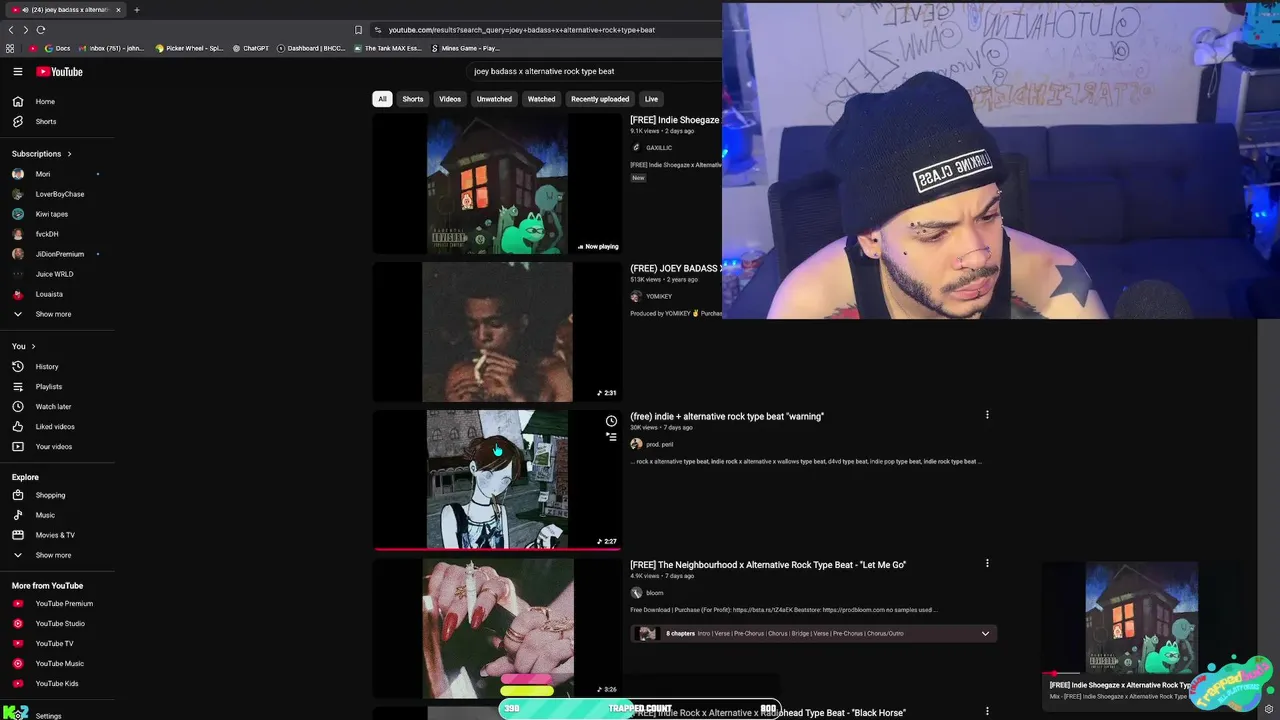Open YouTube TV link
Image resolution: width=1280 pixels, height=720 pixels.
pyautogui.click(x=42, y=643)
